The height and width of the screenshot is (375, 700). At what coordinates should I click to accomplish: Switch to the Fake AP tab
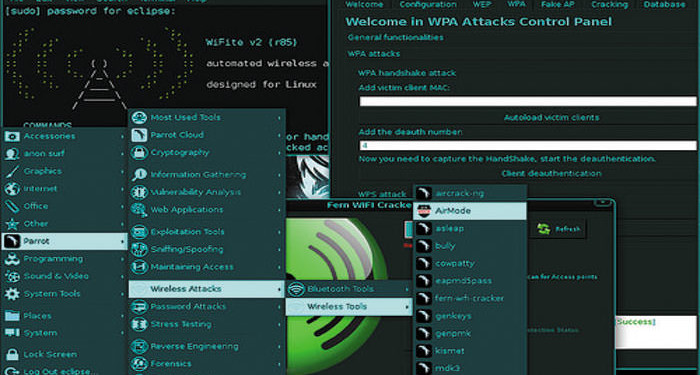pos(558,4)
